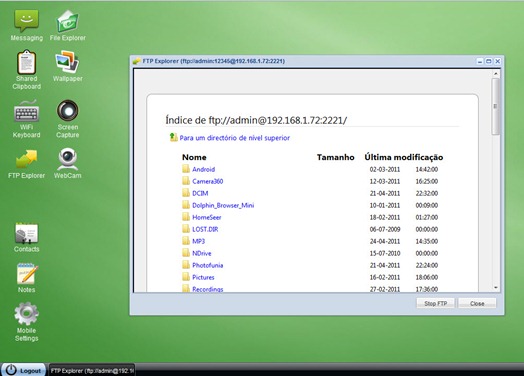Open the LOST.DIR folder link
This screenshot has width=524, height=376.
(x=205, y=230)
